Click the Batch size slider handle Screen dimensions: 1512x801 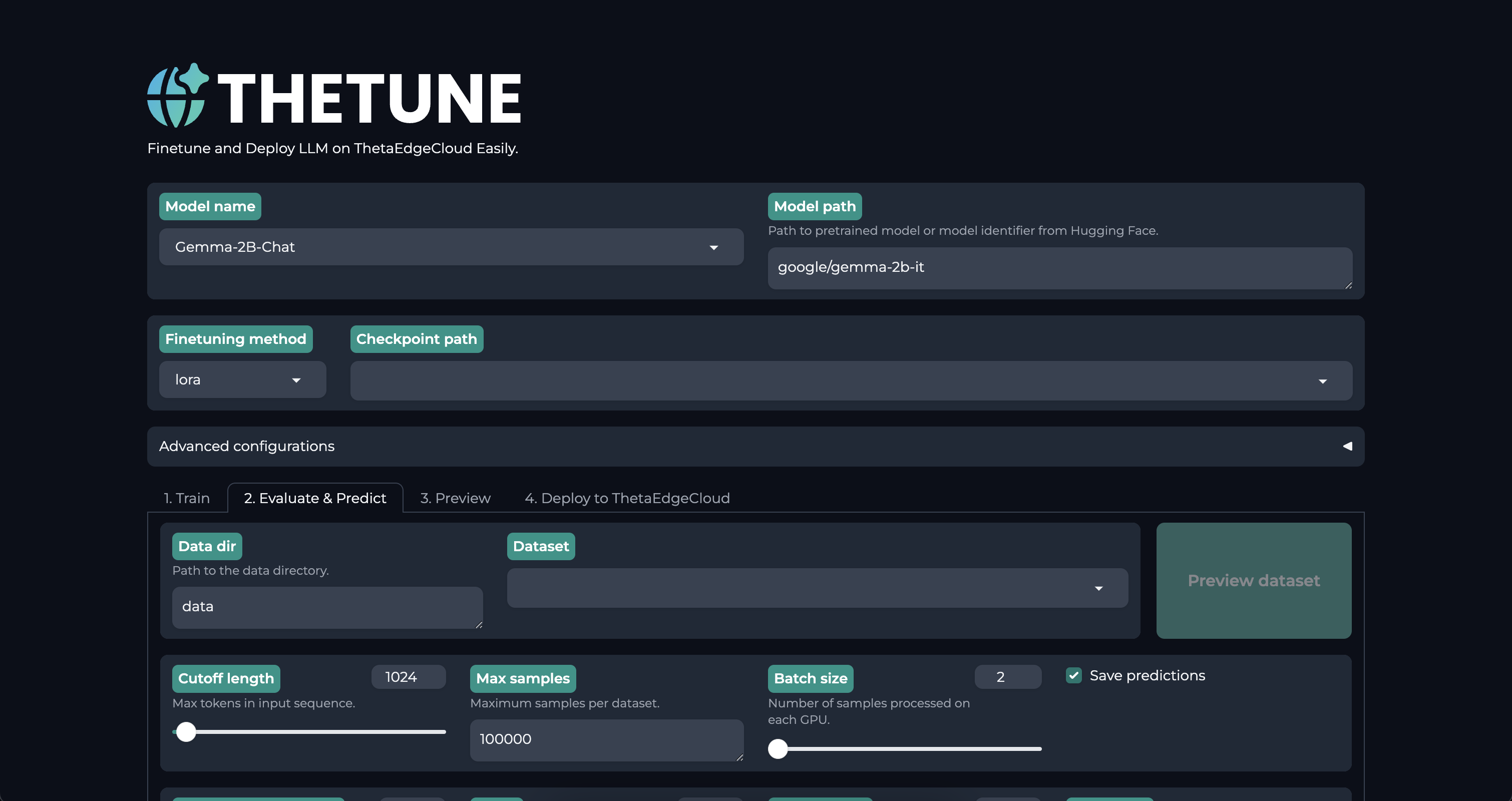[x=778, y=749]
